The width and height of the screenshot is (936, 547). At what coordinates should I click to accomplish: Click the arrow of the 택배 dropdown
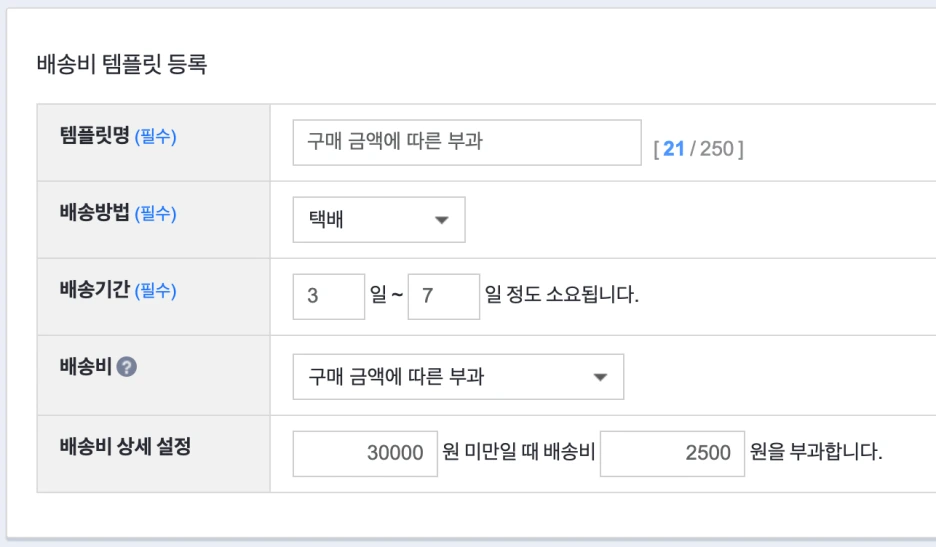[441, 220]
